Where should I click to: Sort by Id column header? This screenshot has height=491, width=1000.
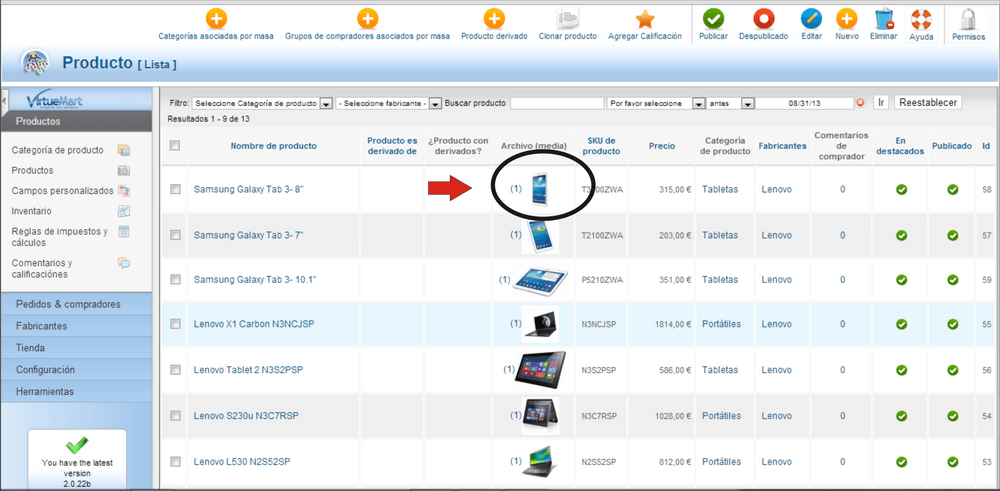[986, 146]
